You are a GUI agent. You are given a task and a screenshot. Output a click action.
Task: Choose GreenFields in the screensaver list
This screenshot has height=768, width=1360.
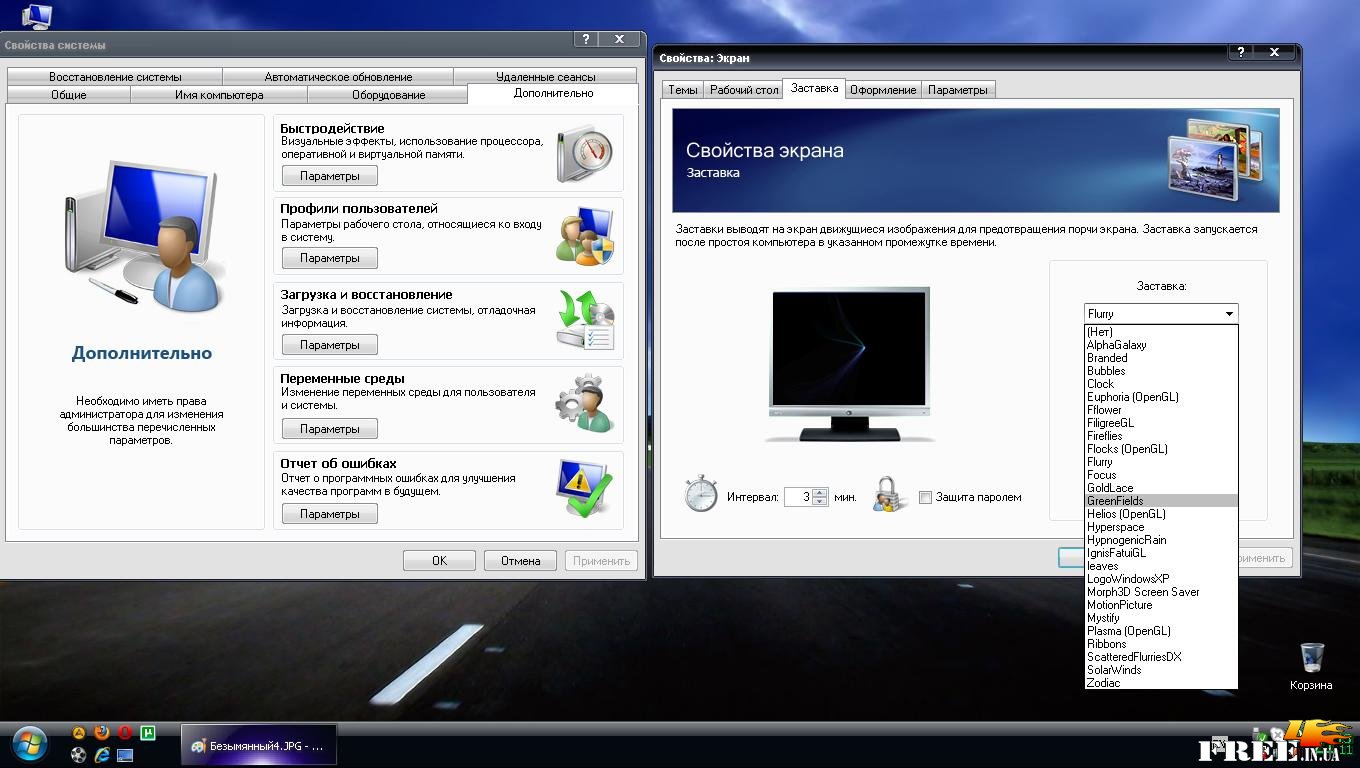(x=1161, y=501)
